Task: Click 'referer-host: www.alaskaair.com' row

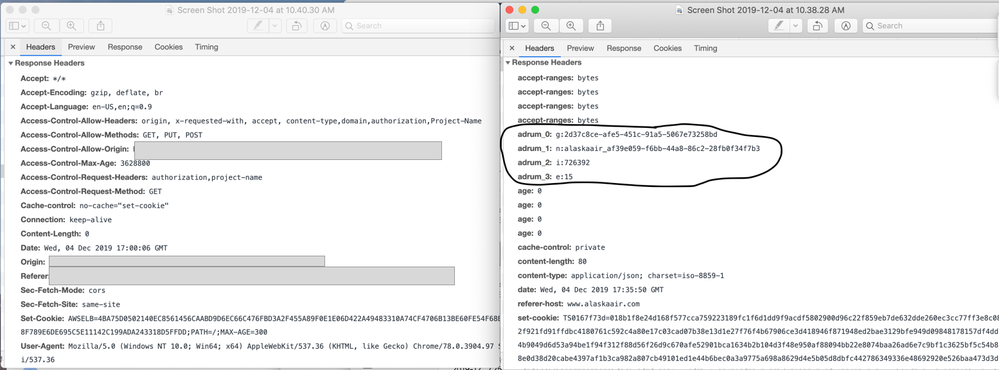Action: click(x=578, y=304)
